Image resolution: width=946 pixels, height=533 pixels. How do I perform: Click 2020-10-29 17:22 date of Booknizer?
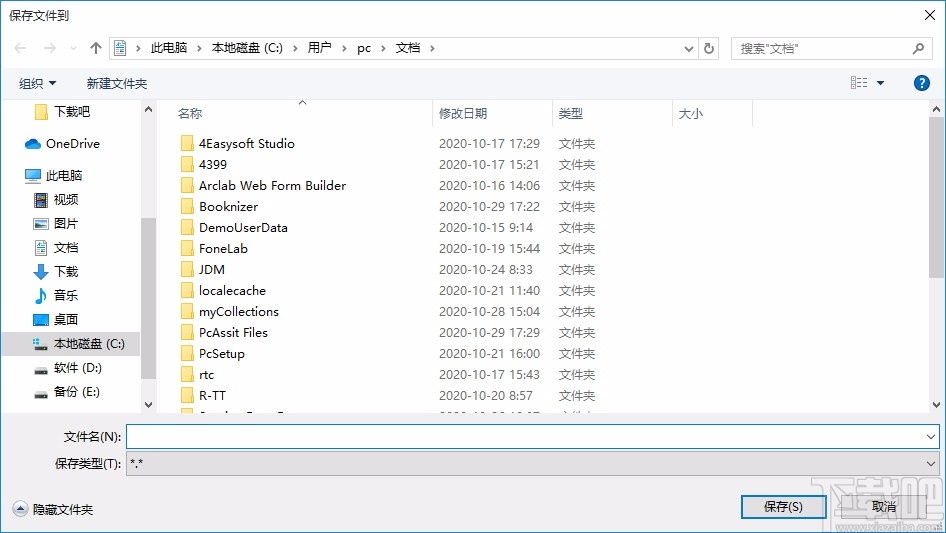point(489,206)
